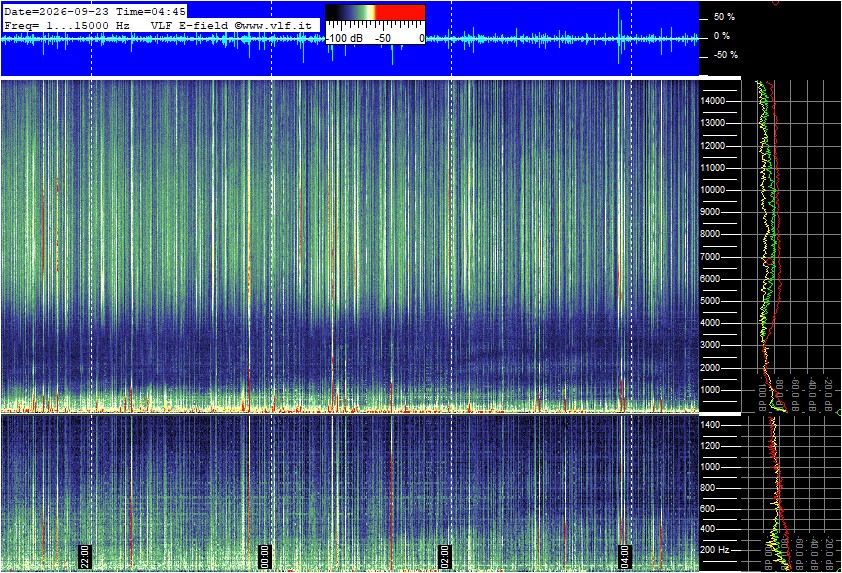The image size is (842, 573).
Task: Click the 7000 frequency axis label
Action: tap(710, 257)
